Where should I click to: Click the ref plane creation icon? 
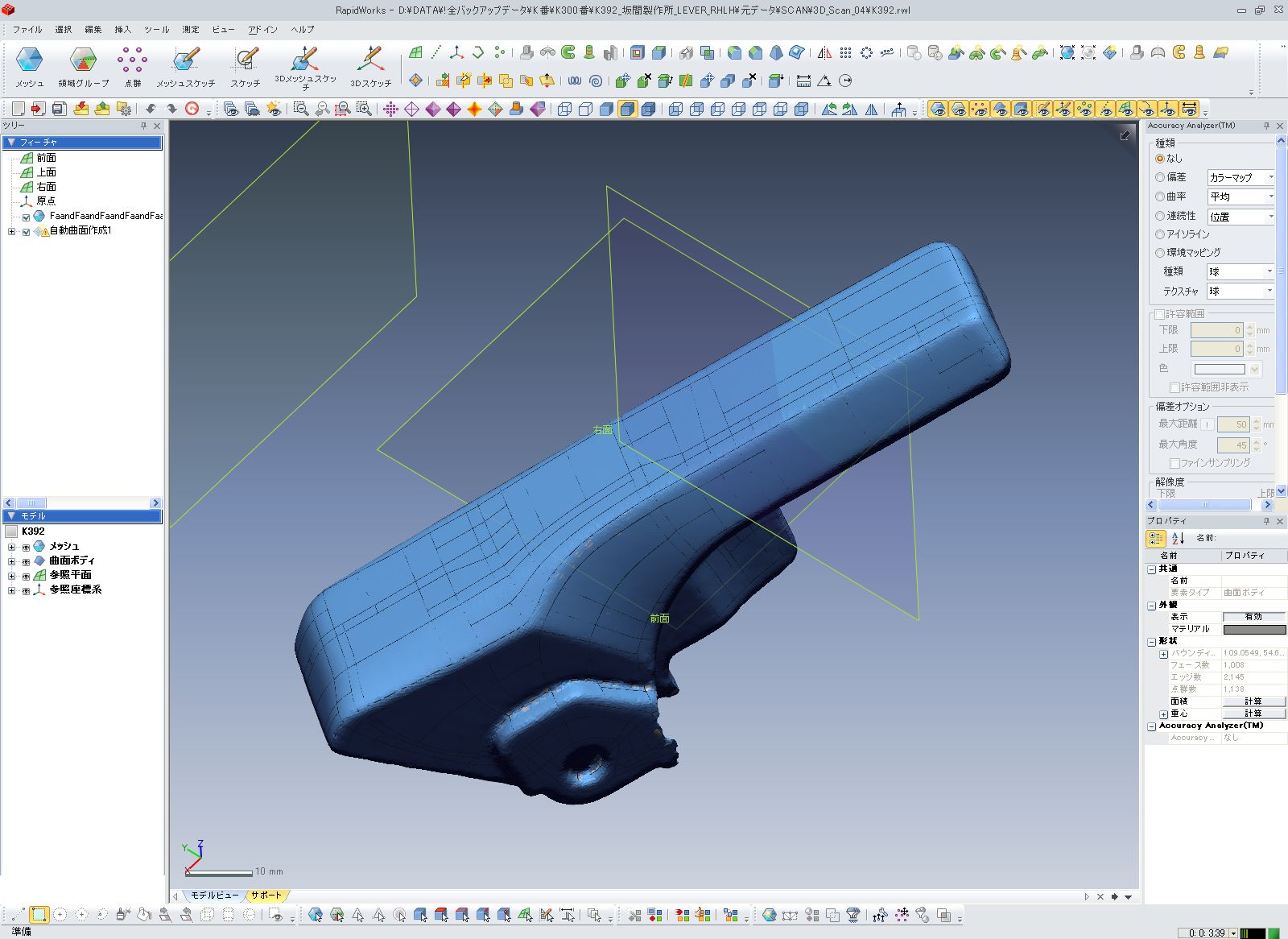(416, 53)
